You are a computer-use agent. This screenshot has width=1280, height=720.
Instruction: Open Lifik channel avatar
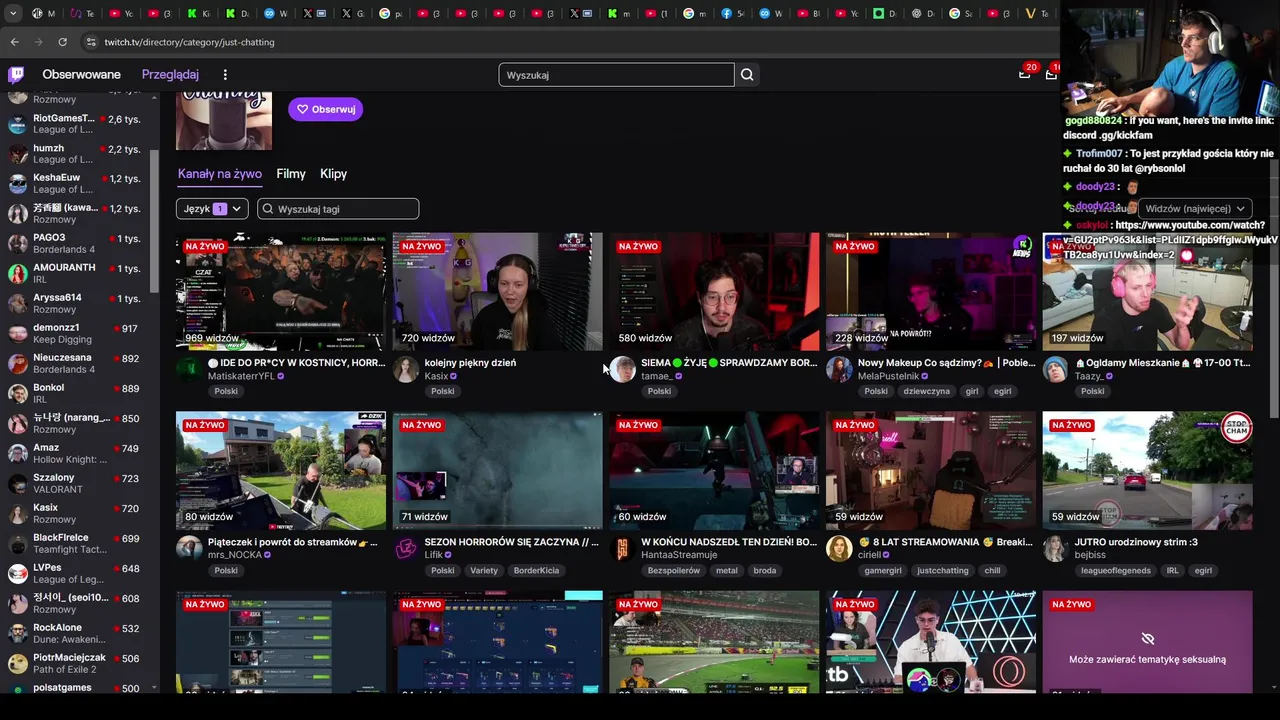coord(405,548)
